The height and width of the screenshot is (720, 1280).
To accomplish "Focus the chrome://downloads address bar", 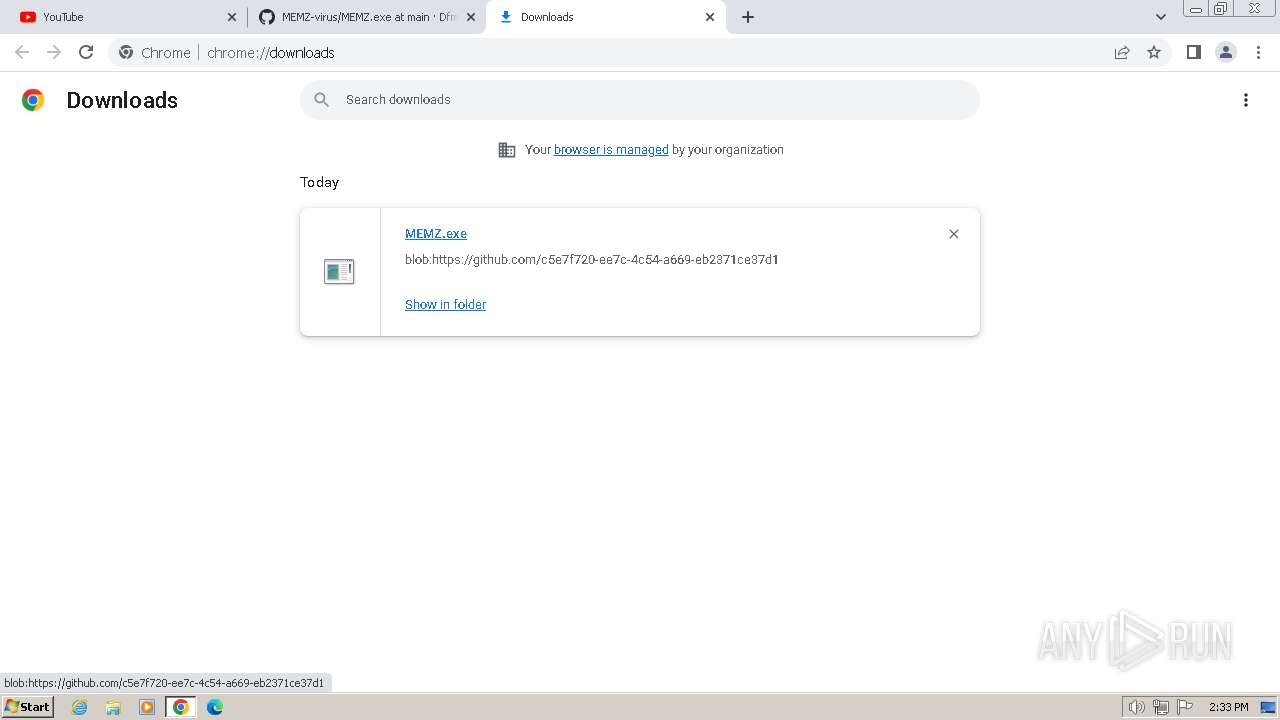I will click(640, 52).
